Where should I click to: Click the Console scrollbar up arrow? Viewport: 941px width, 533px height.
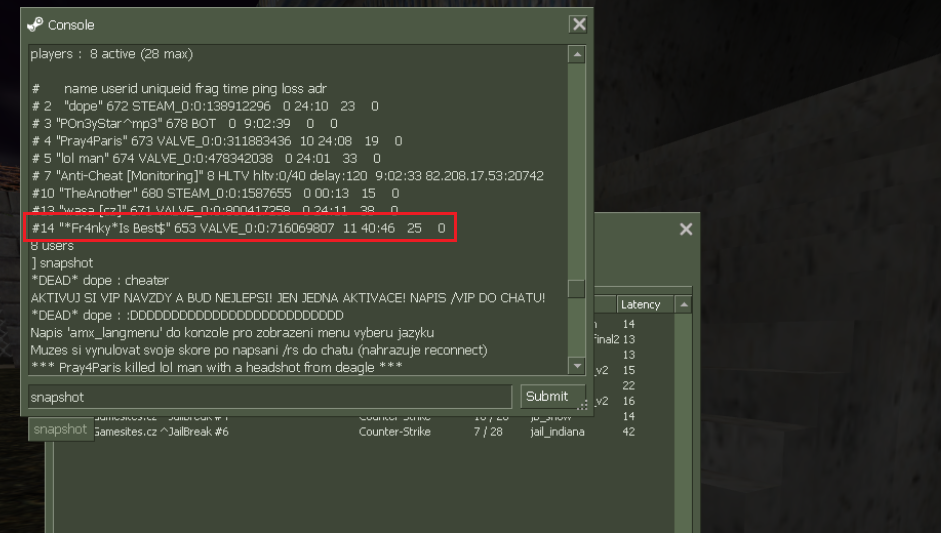tap(577, 55)
